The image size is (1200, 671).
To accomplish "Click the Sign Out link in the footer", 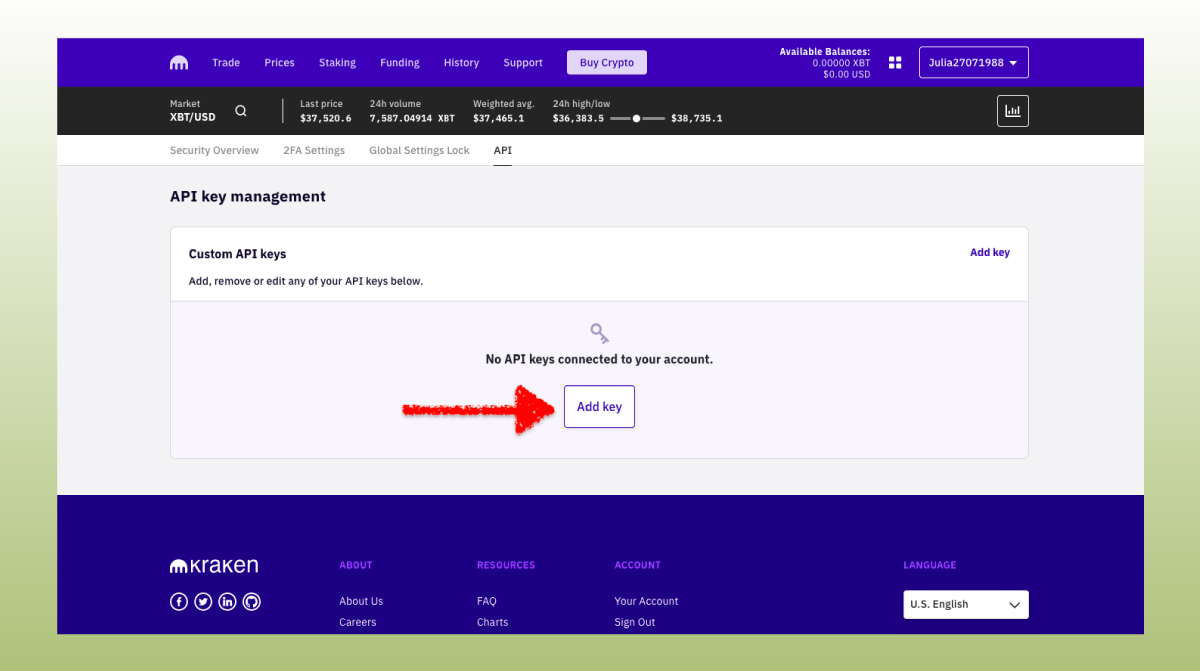I will (634, 621).
